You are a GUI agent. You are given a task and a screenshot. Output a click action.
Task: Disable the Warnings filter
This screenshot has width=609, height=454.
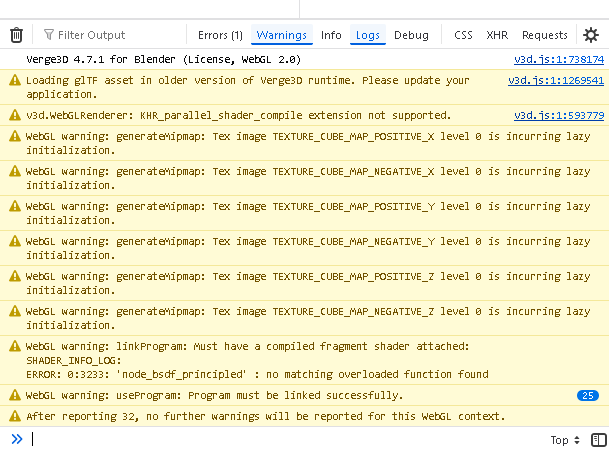coord(281,35)
